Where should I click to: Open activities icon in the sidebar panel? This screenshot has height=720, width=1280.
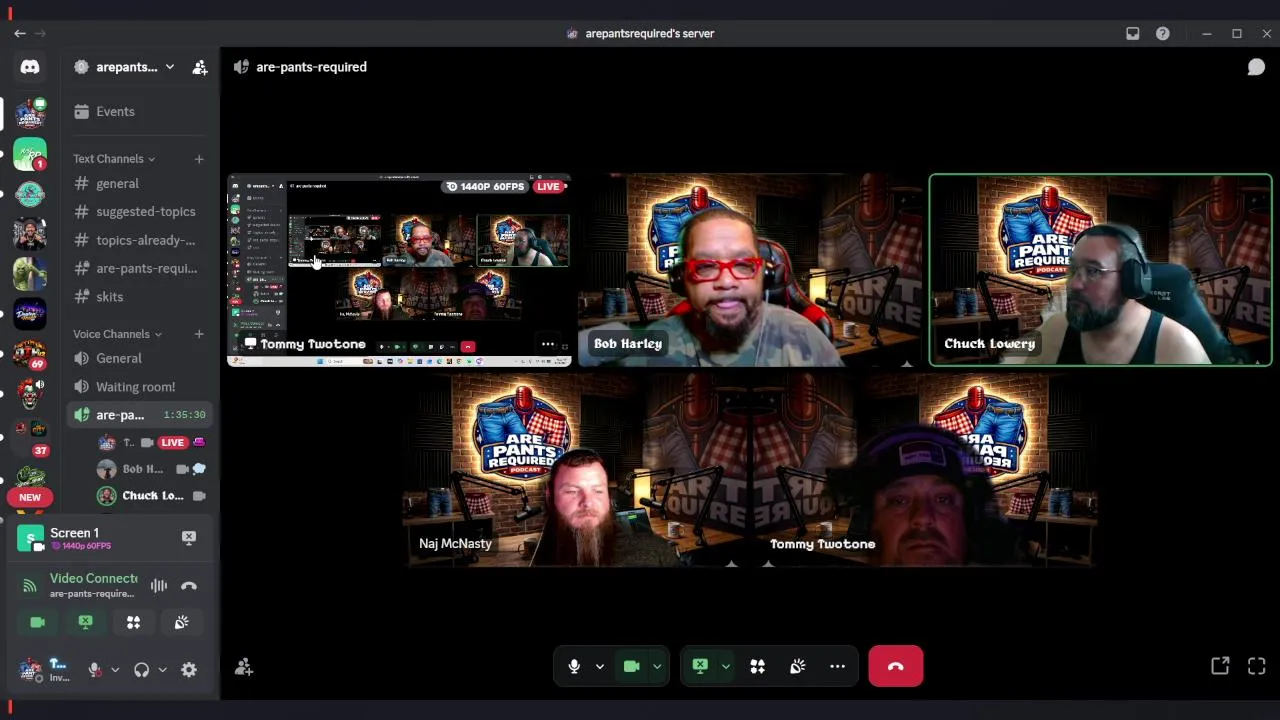click(x=133, y=622)
